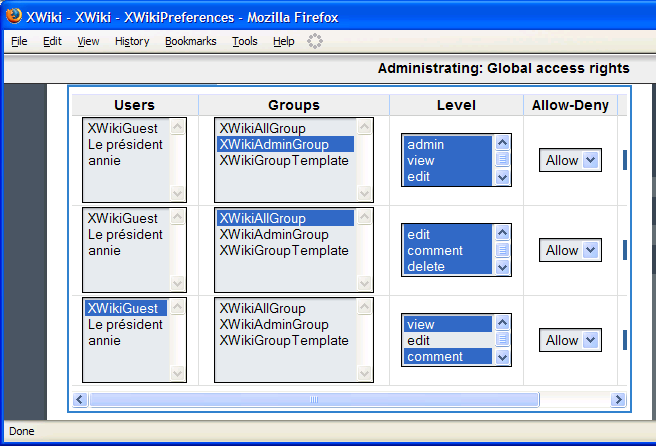Click up arrow of second row Level list
This screenshot has width=656, height=446.
(502, 233)
